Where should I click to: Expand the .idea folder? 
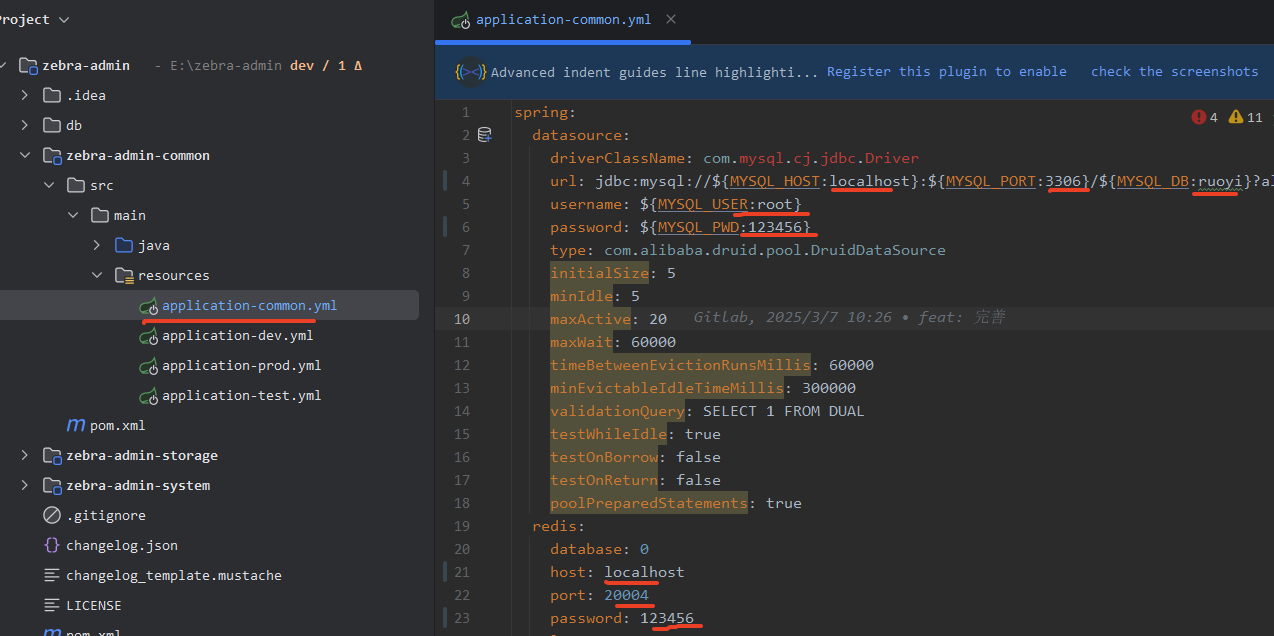tap(25, 95)
